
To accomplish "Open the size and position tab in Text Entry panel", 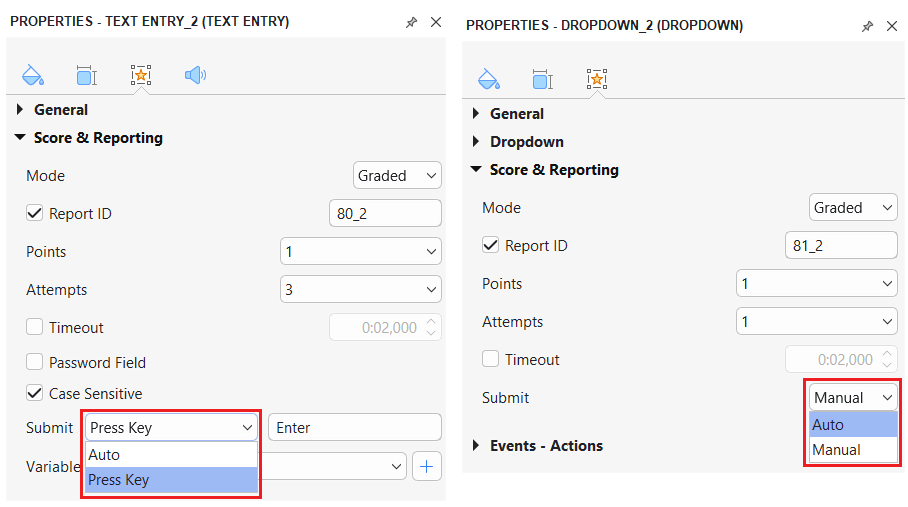I will tap(87, 75).
